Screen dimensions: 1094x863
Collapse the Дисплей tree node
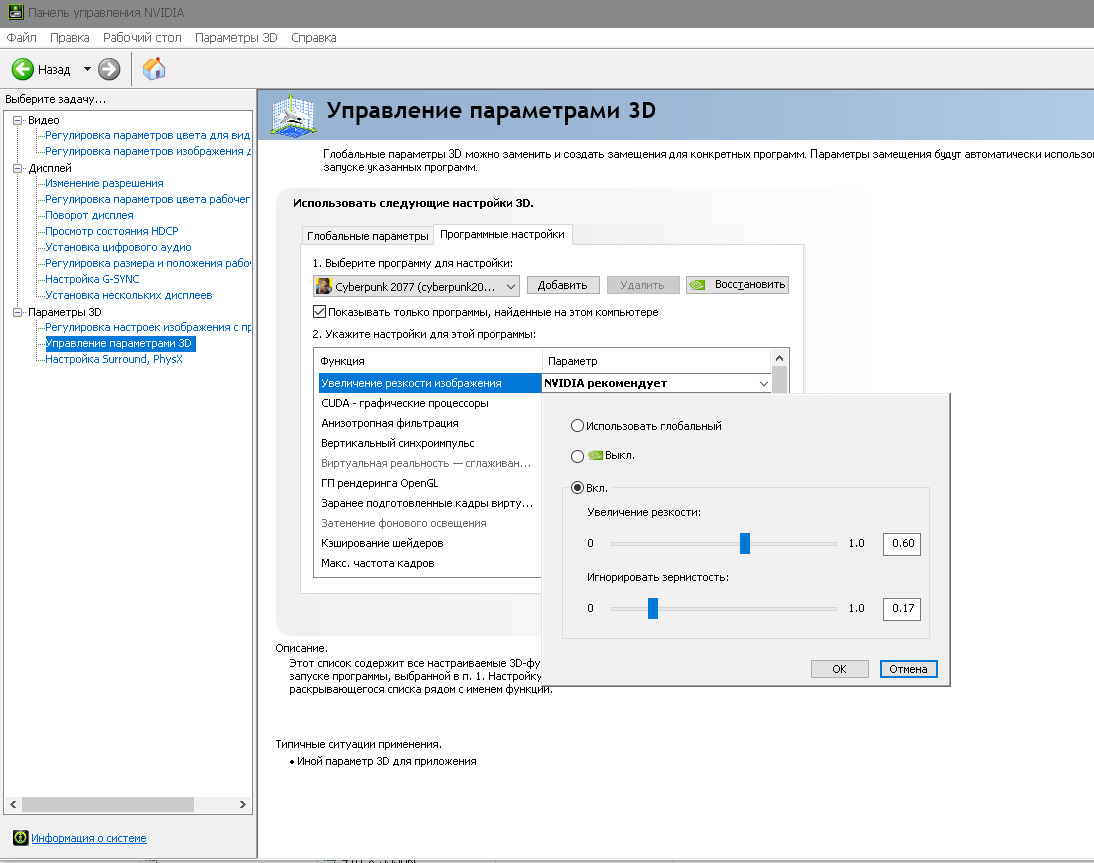[x=18, y=168]
